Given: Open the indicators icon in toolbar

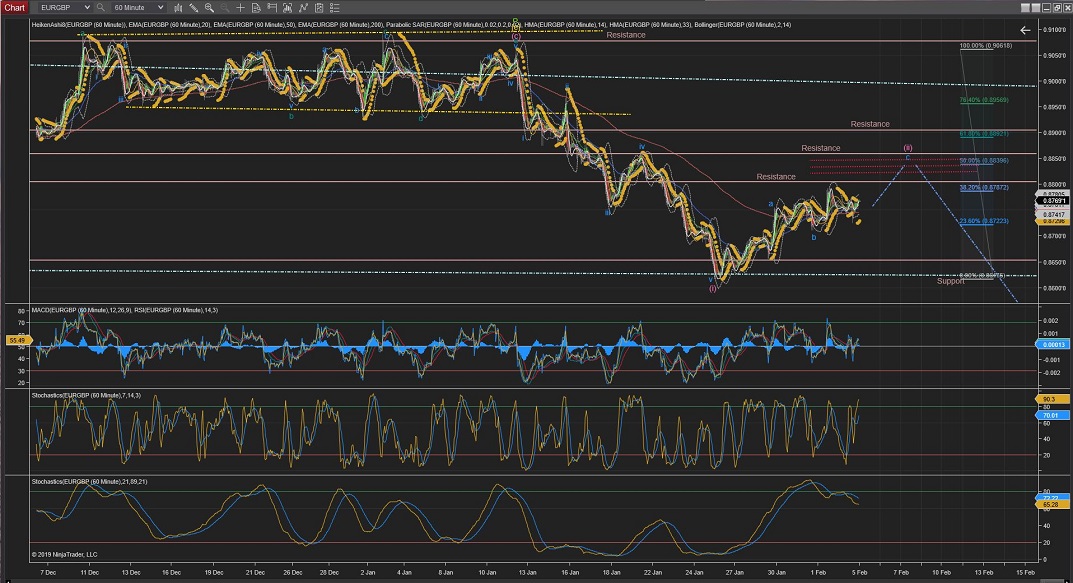Looking at the screenshot, I should point(287,8).
